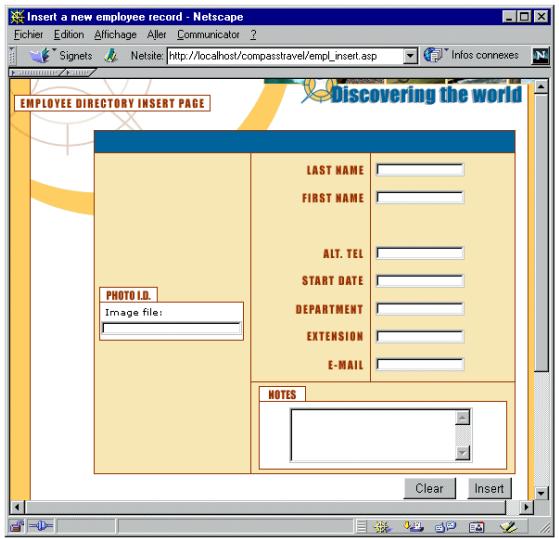Open the Composer icon in the component bar

(508, 527)
